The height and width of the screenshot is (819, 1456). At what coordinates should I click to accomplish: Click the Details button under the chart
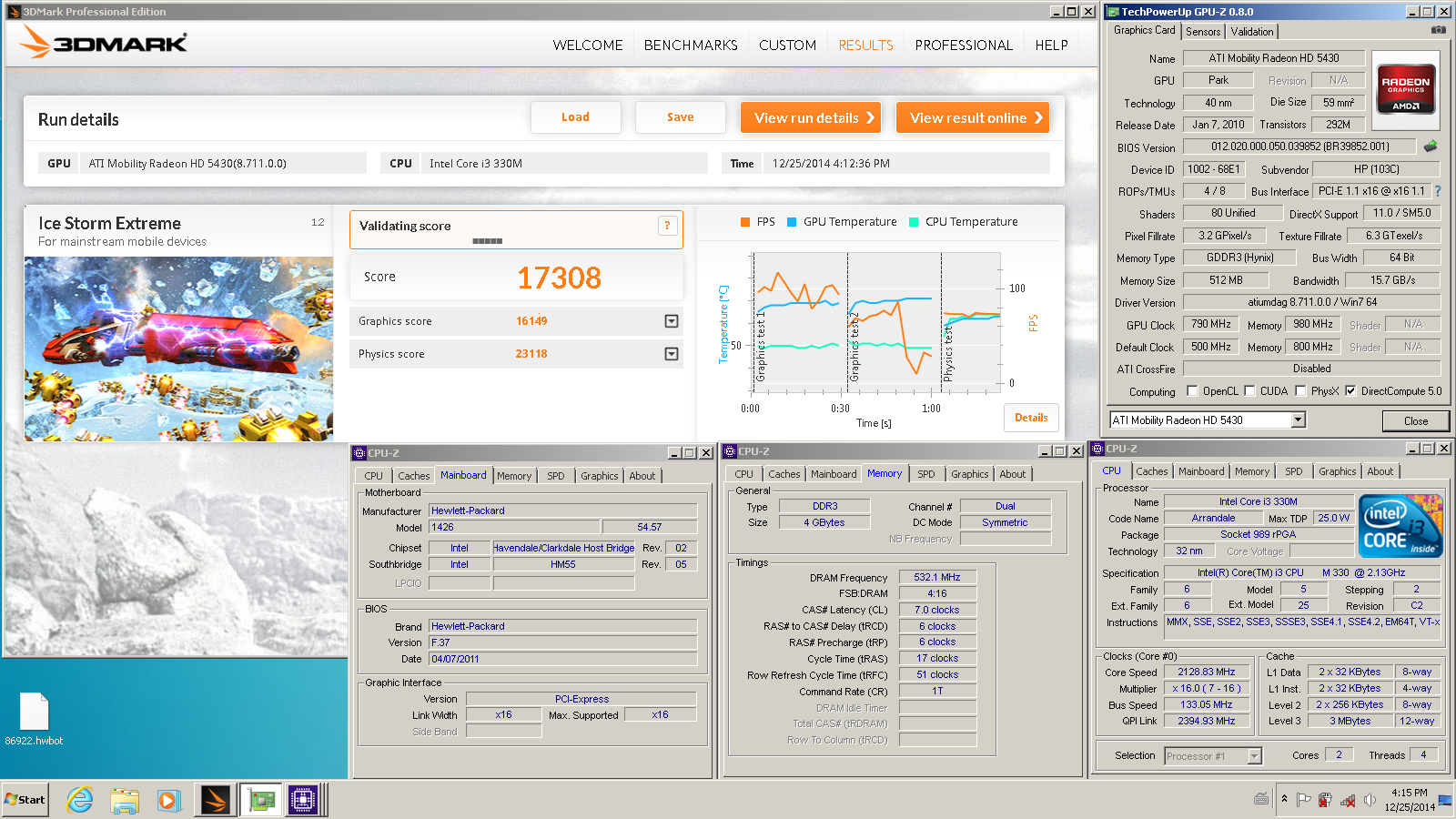coord(1031,418)
